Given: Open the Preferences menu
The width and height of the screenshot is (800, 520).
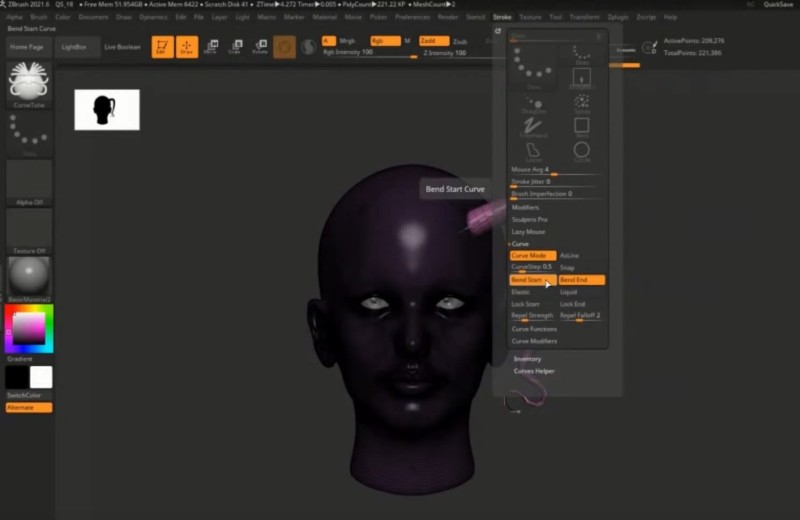Looking at the screenshot, I should coord(412,17).
